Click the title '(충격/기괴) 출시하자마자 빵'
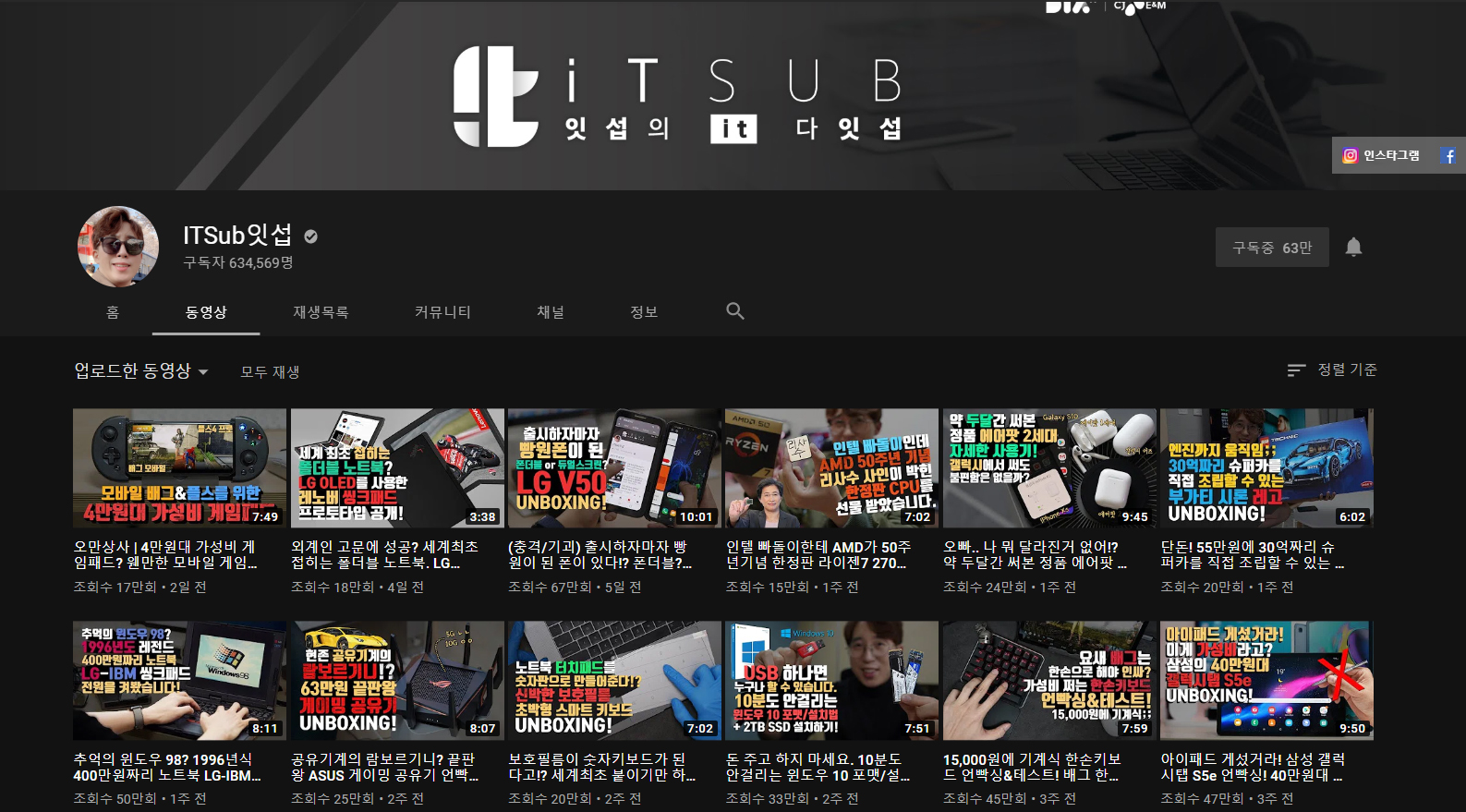1466x812 pixels. click(600, 554)
